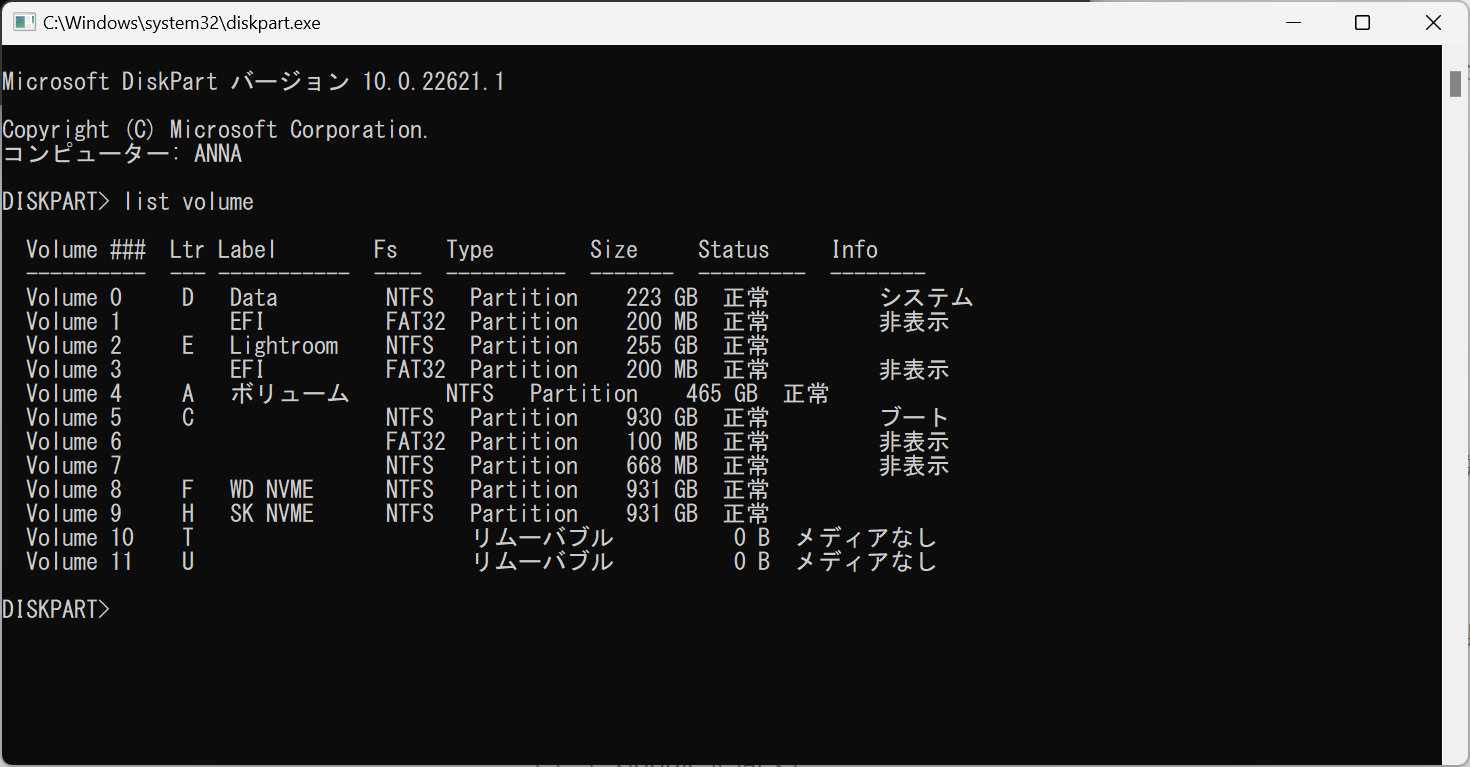The height and width of the screenshot is (767, 1470).
Task: Click the 'Info' column header
Action: 854,250
